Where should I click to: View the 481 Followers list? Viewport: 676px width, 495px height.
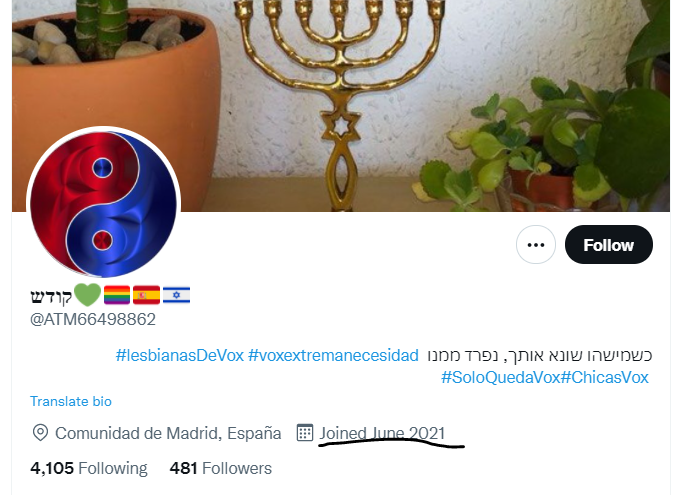221,468
